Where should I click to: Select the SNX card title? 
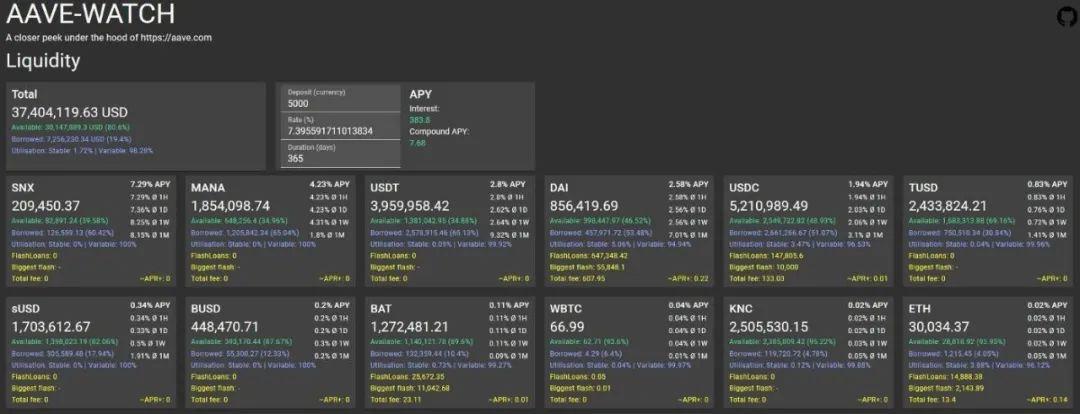pos(23,188)
